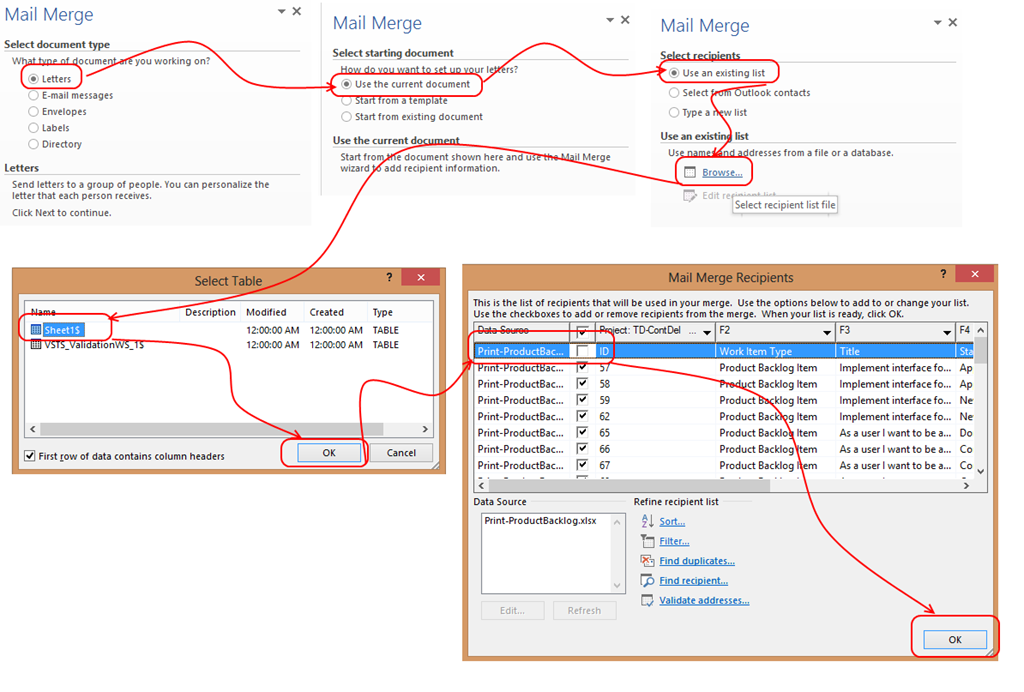Click the Find duplicates icon
Image resolution: width=1024 pixels, height=692 pixels.
tap(647, 561)
